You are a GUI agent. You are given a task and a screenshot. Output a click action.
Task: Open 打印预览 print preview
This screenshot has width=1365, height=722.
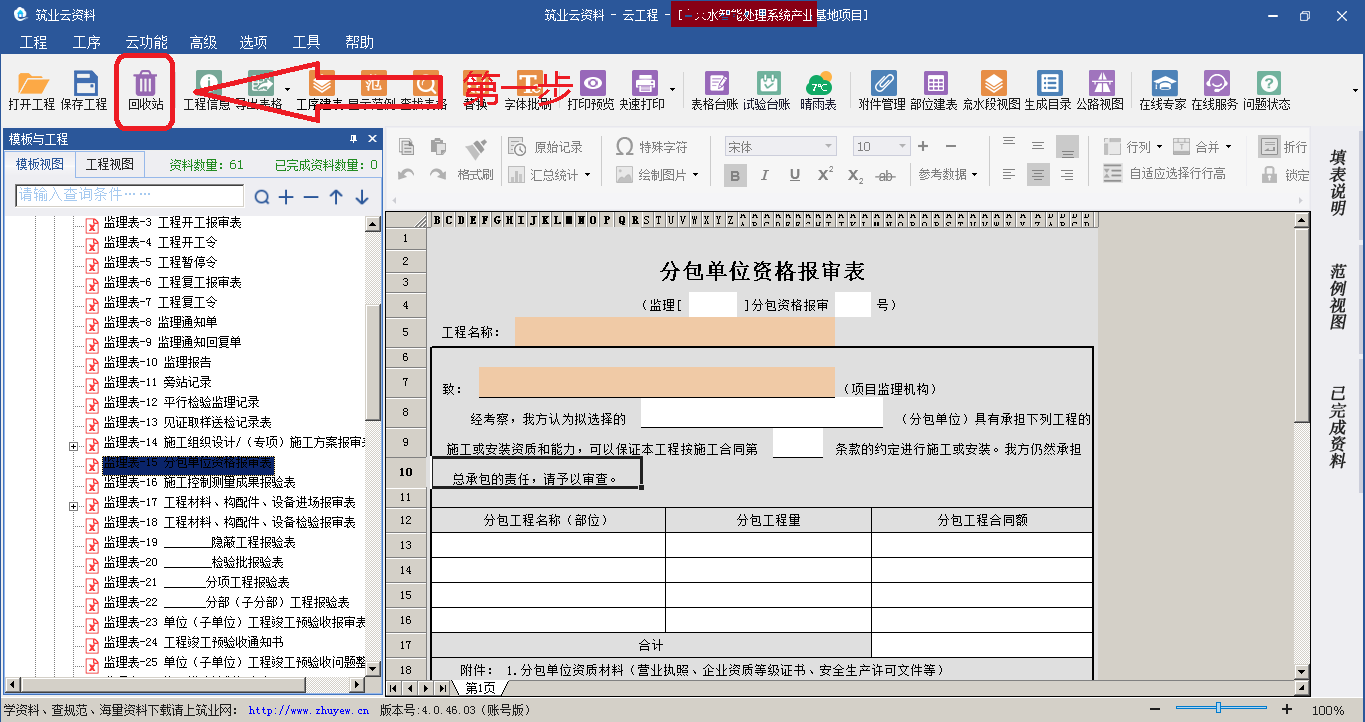point(592,90)
